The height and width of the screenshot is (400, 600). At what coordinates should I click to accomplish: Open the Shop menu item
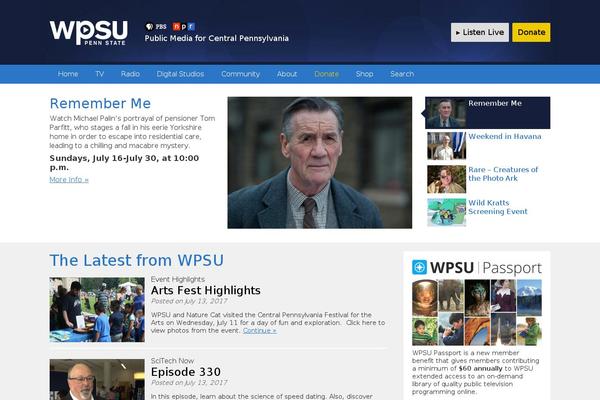[x=364, y=74]
